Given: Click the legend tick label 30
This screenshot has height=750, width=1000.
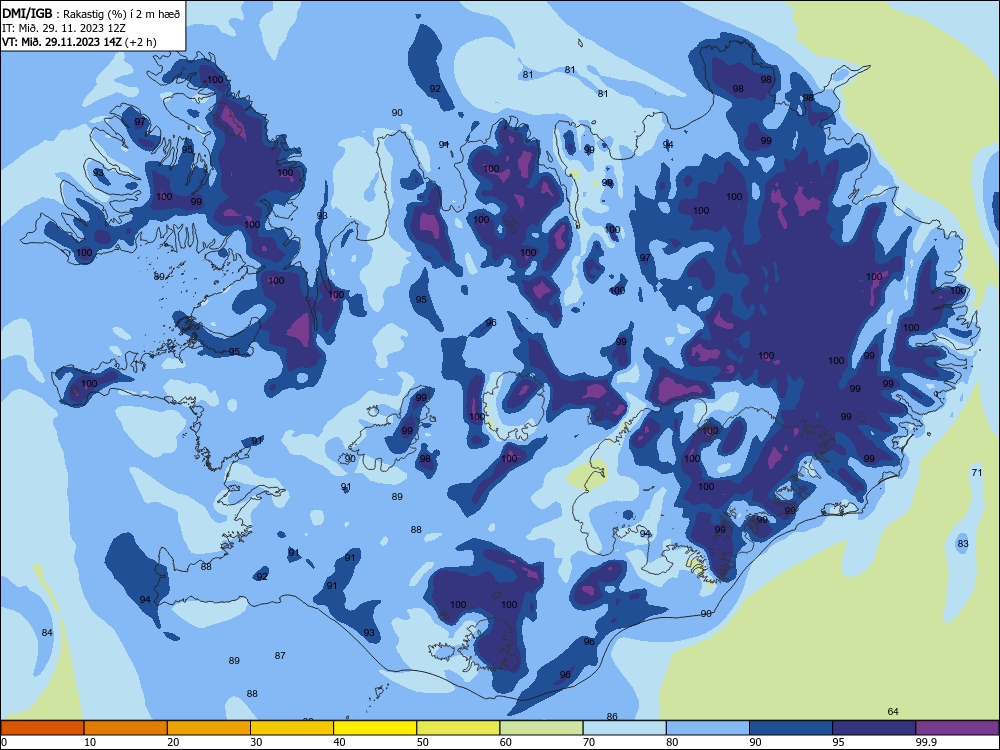Looking at the screenshot, I should 256,742.
